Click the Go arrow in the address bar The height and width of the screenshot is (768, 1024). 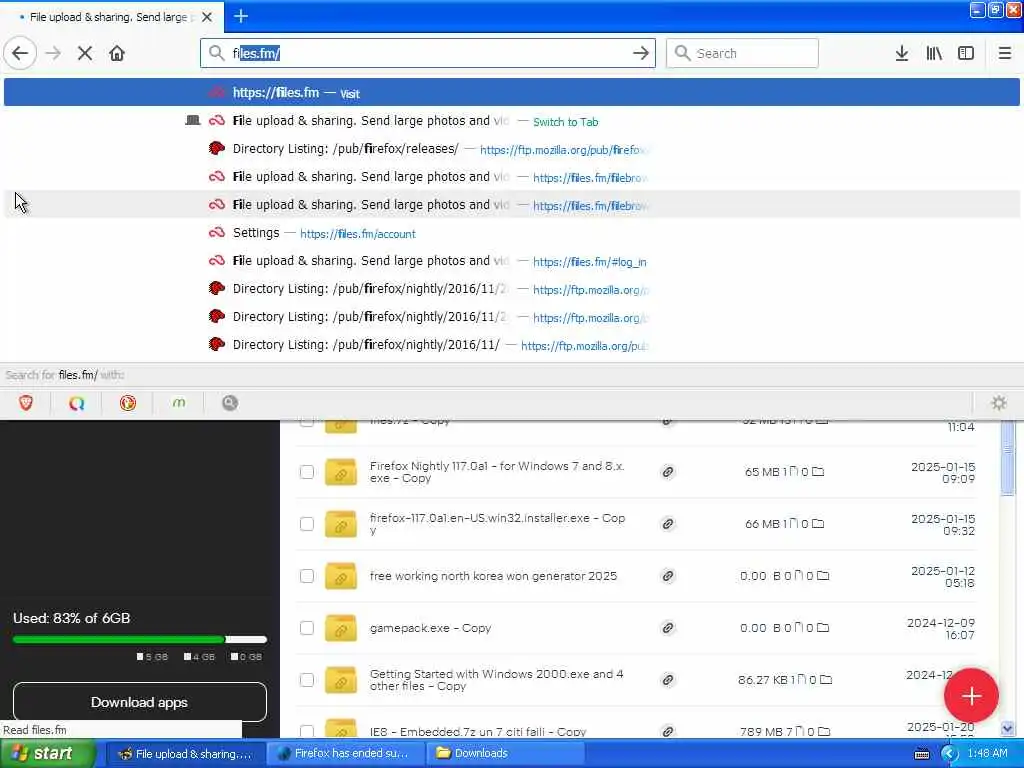[x=641, y=53]
